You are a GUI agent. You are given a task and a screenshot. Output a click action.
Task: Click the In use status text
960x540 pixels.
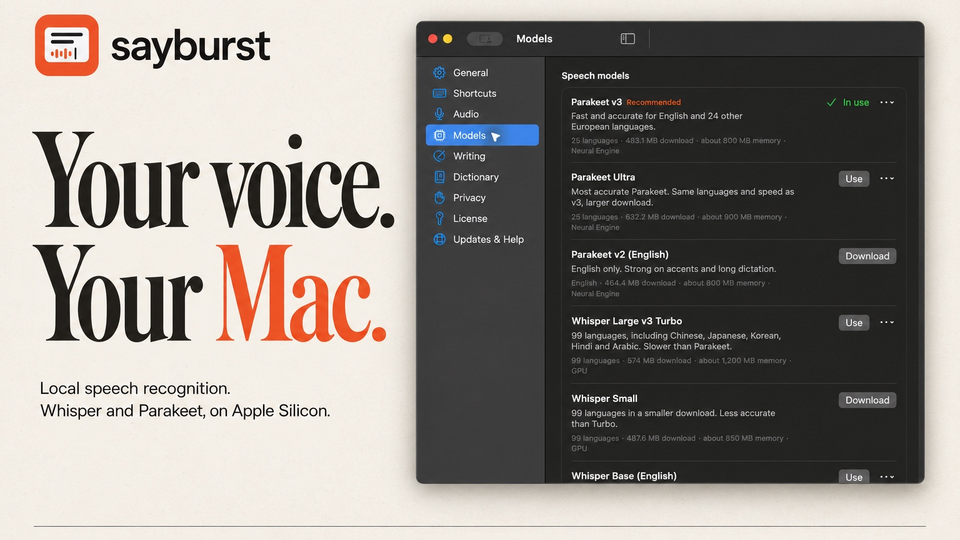[855, 102]
